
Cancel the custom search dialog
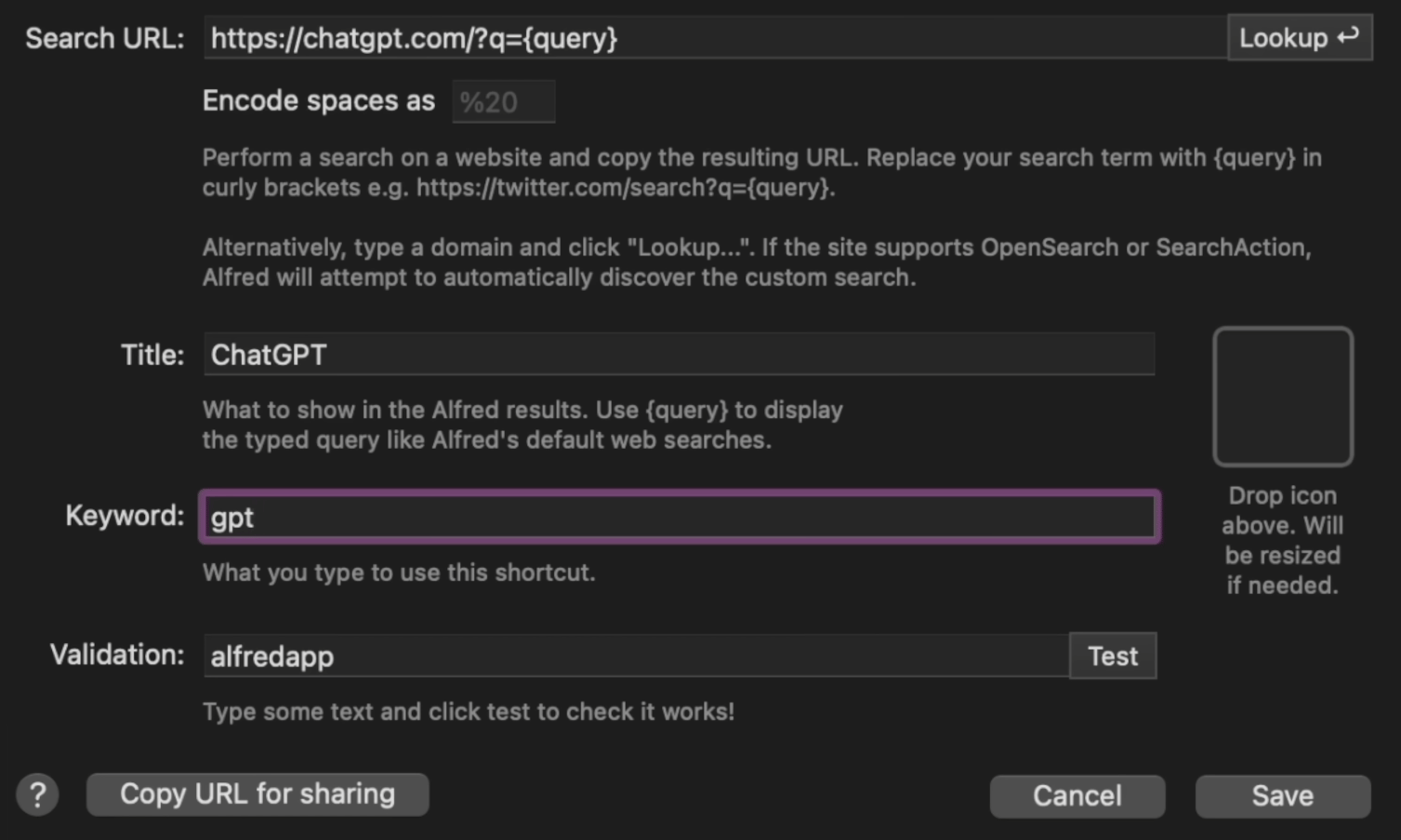point(1077,796)
